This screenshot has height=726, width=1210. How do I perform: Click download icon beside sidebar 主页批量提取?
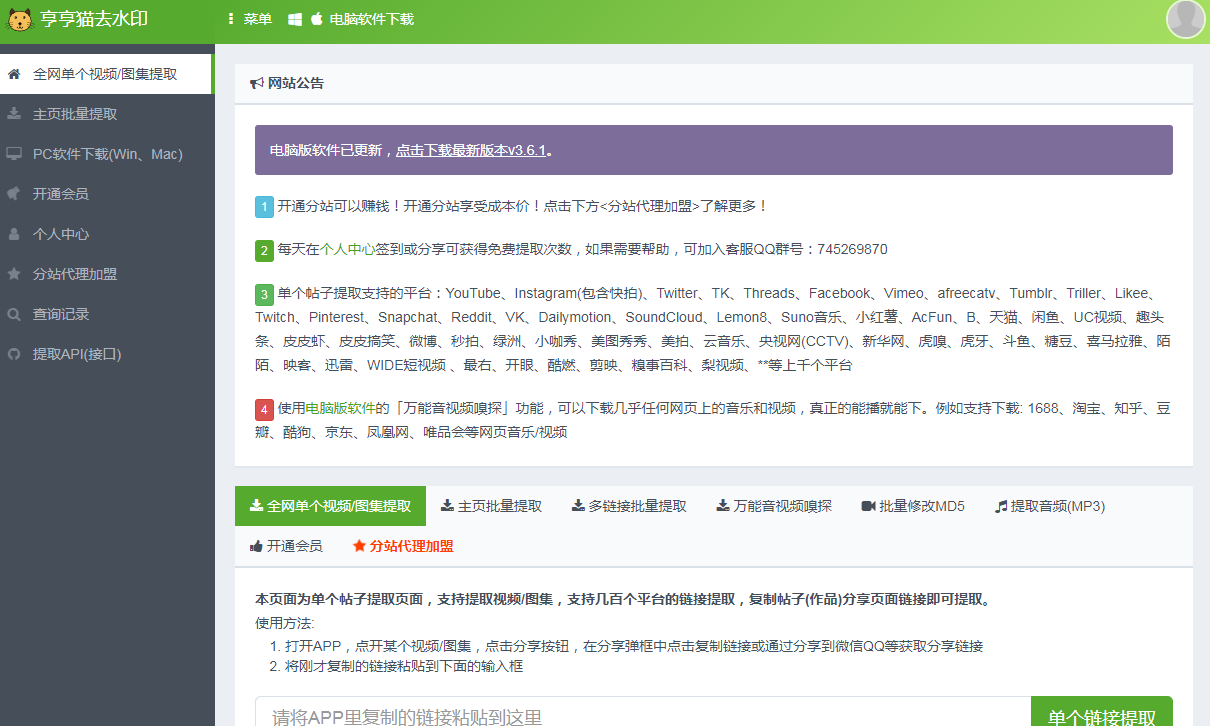tap(14, 114)
